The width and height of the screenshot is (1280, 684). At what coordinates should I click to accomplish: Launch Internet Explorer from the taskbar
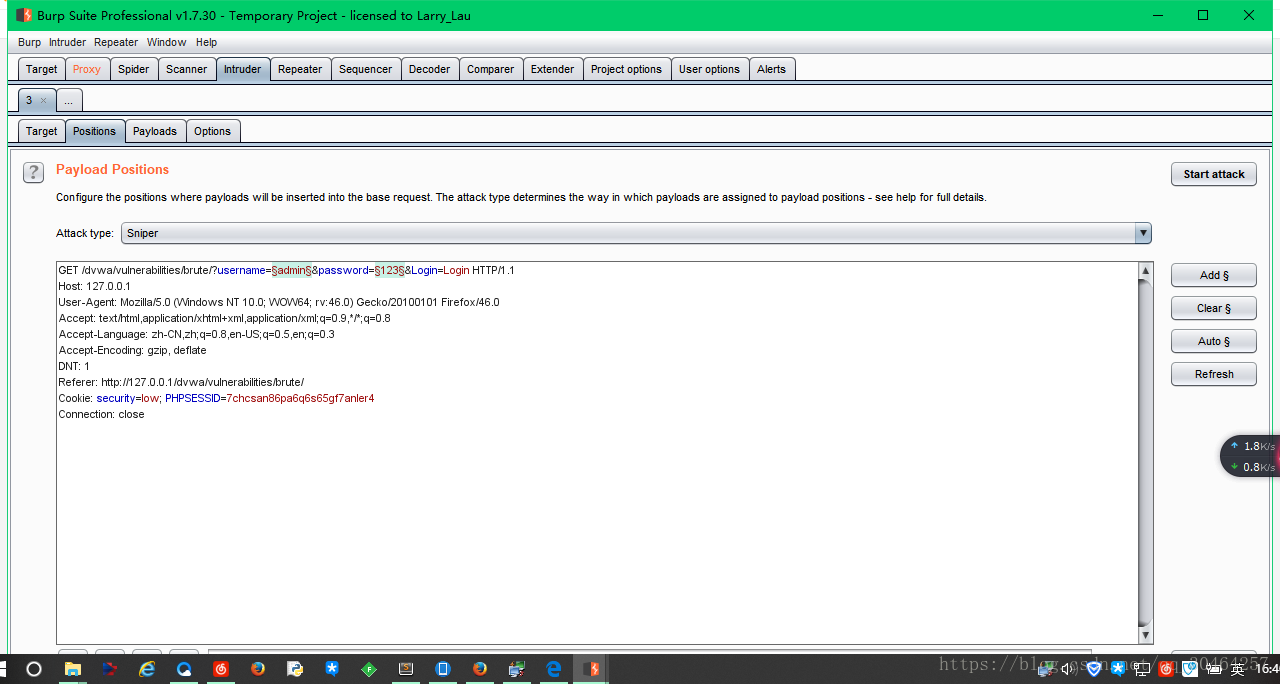pos(147,669)
